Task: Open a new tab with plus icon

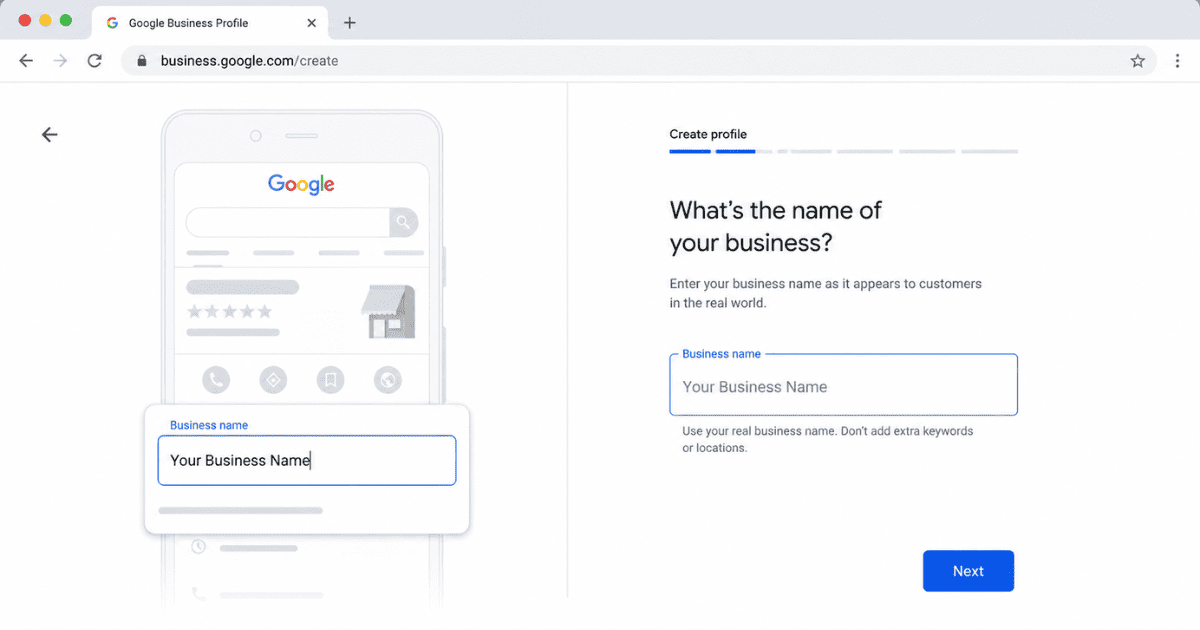Action: coord(349,23)
